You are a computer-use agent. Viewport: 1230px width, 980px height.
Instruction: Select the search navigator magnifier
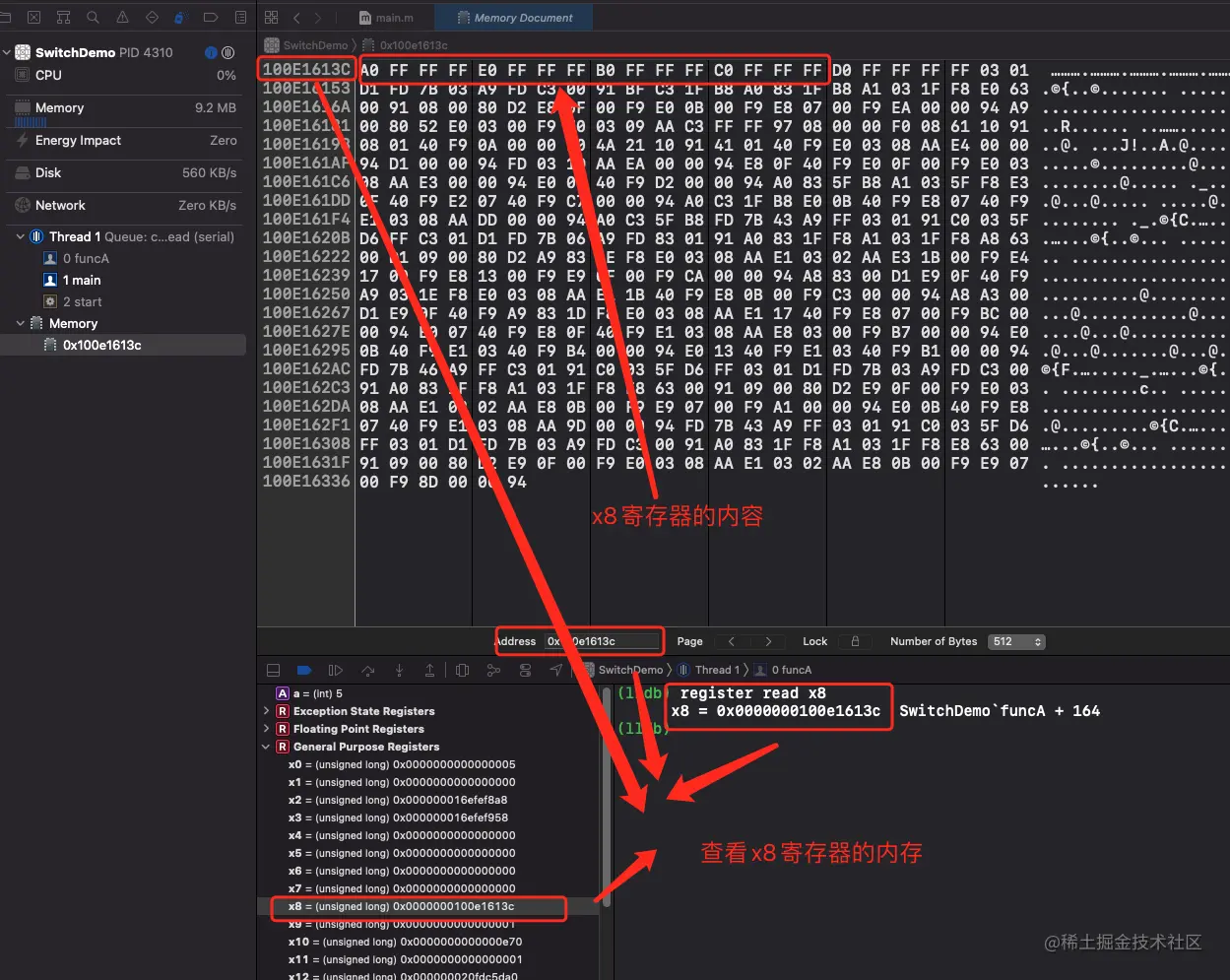tap(92, 17)
